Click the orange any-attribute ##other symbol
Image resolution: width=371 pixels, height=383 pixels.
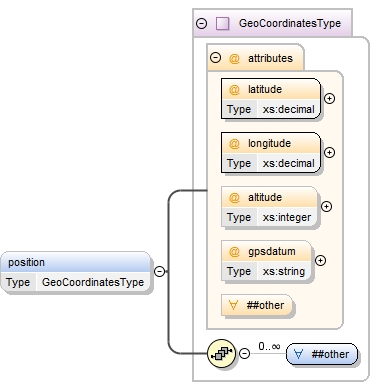click(x=233, y=305)
